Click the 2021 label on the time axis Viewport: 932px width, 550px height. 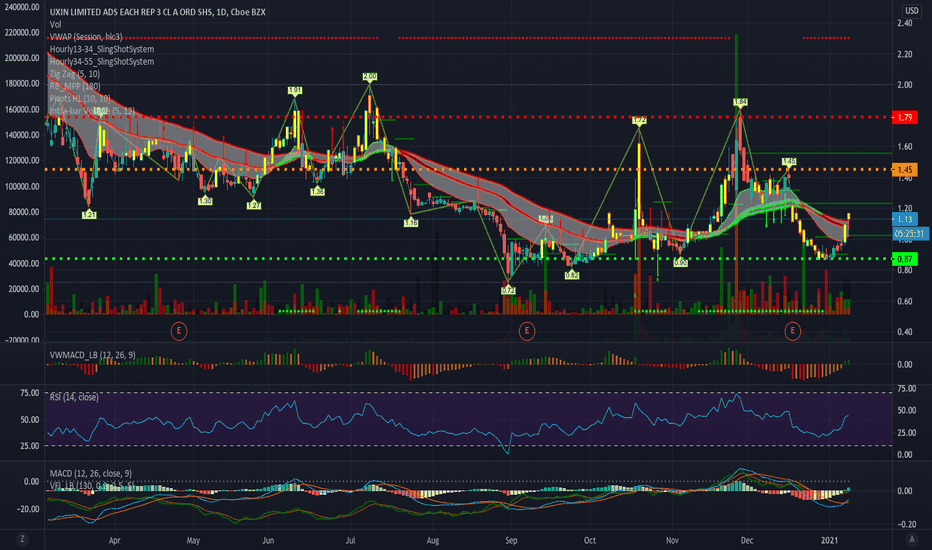[x=829, y=540]
